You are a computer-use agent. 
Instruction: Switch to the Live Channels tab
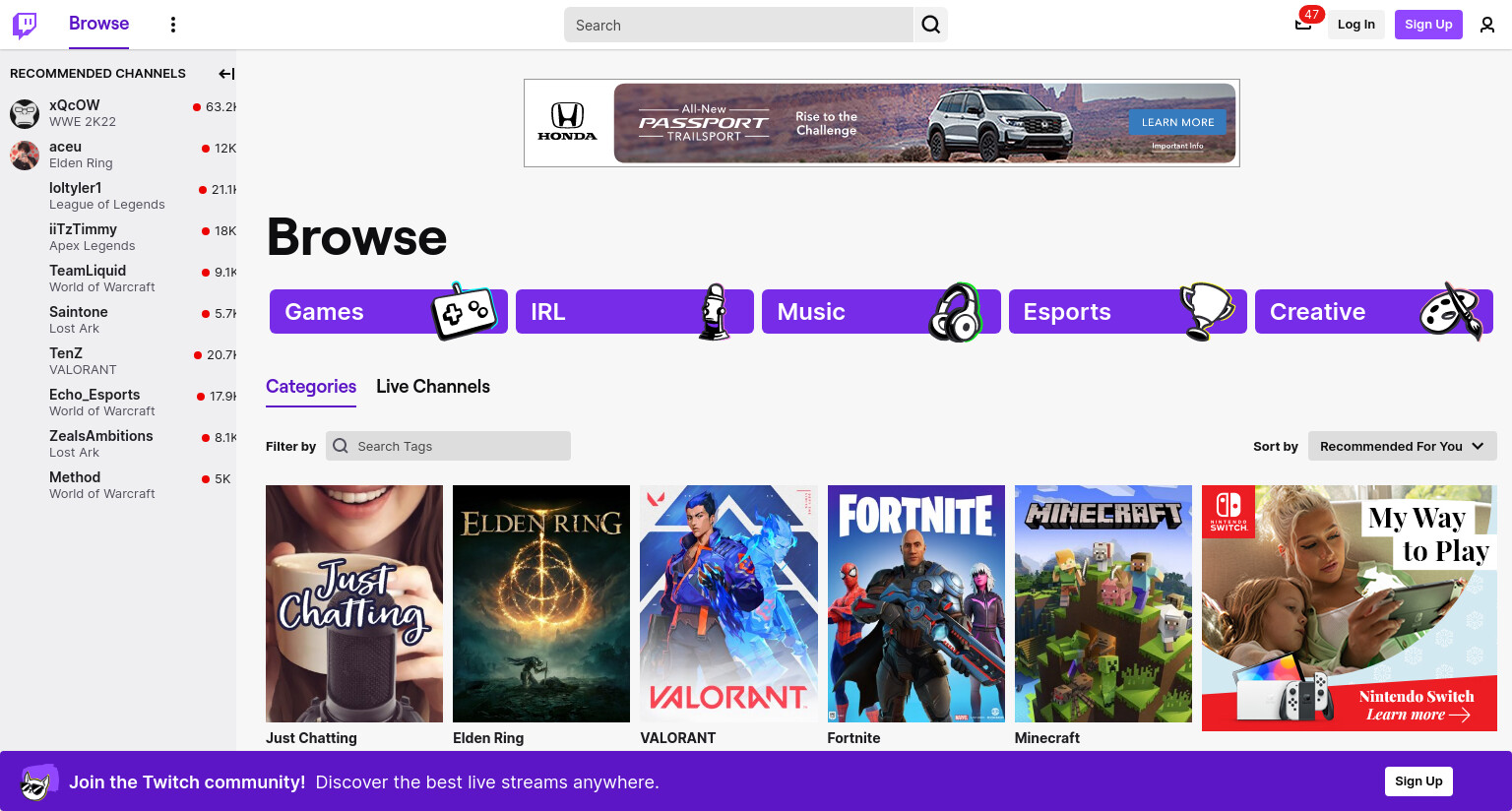coord(433,387)
